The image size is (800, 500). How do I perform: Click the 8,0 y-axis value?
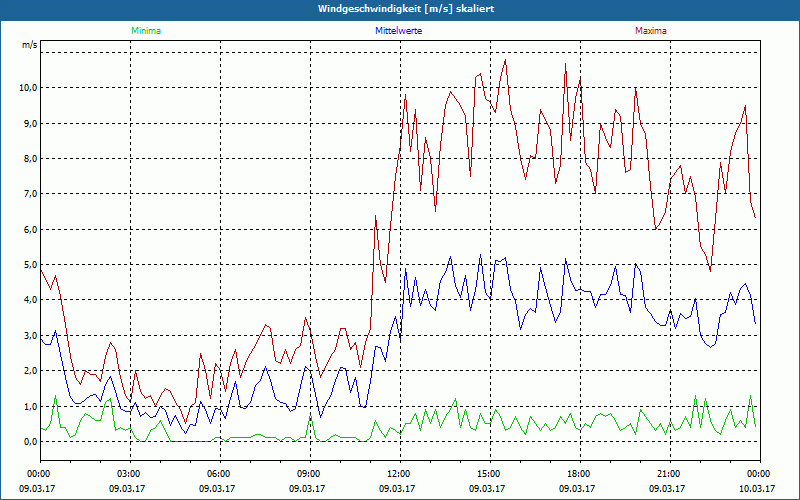(31, 159)
